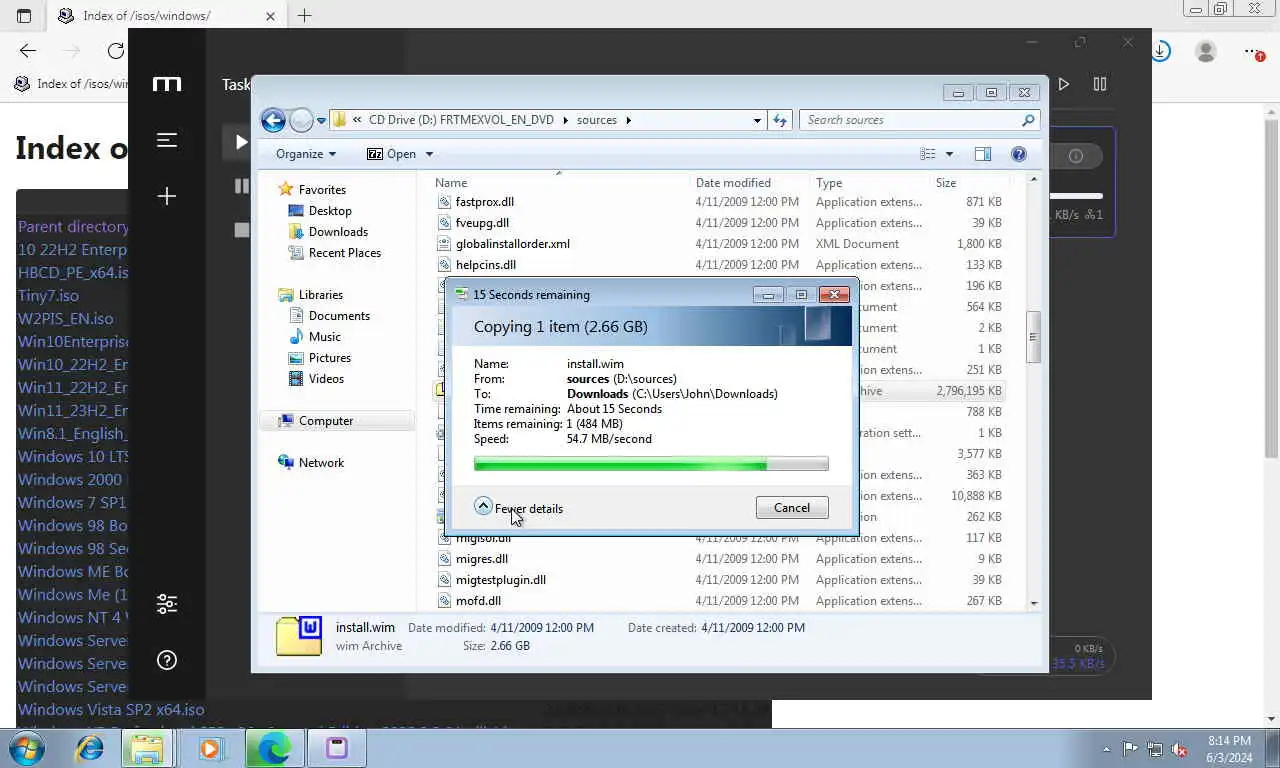Resume all tasks in Motrix
Image resolution: width=1280 pixels, height=768 pixels.
coord(1064,85)
